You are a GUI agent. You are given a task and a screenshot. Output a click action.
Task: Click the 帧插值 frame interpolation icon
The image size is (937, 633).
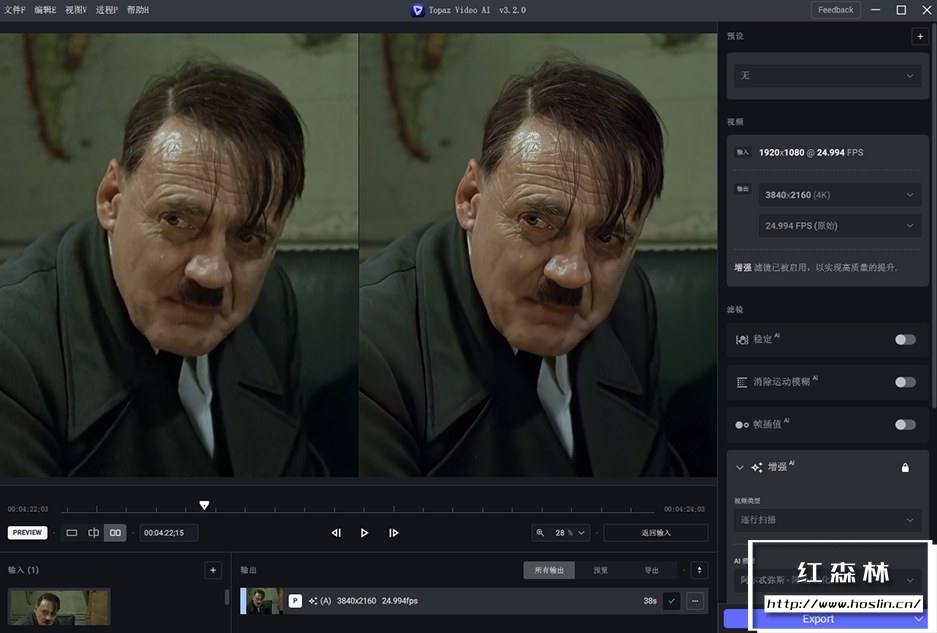click(x=742, y=424)
